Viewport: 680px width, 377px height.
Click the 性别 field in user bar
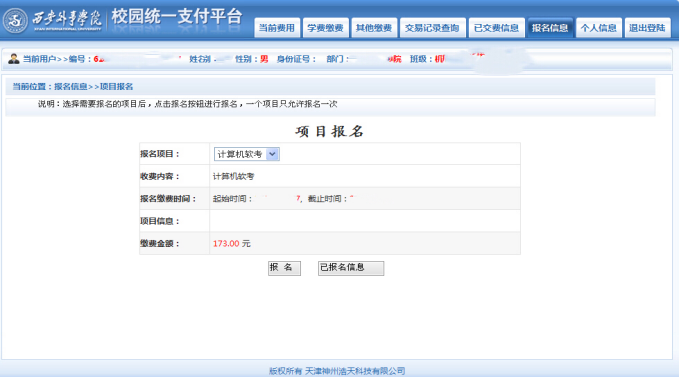[x=252, y=59]
